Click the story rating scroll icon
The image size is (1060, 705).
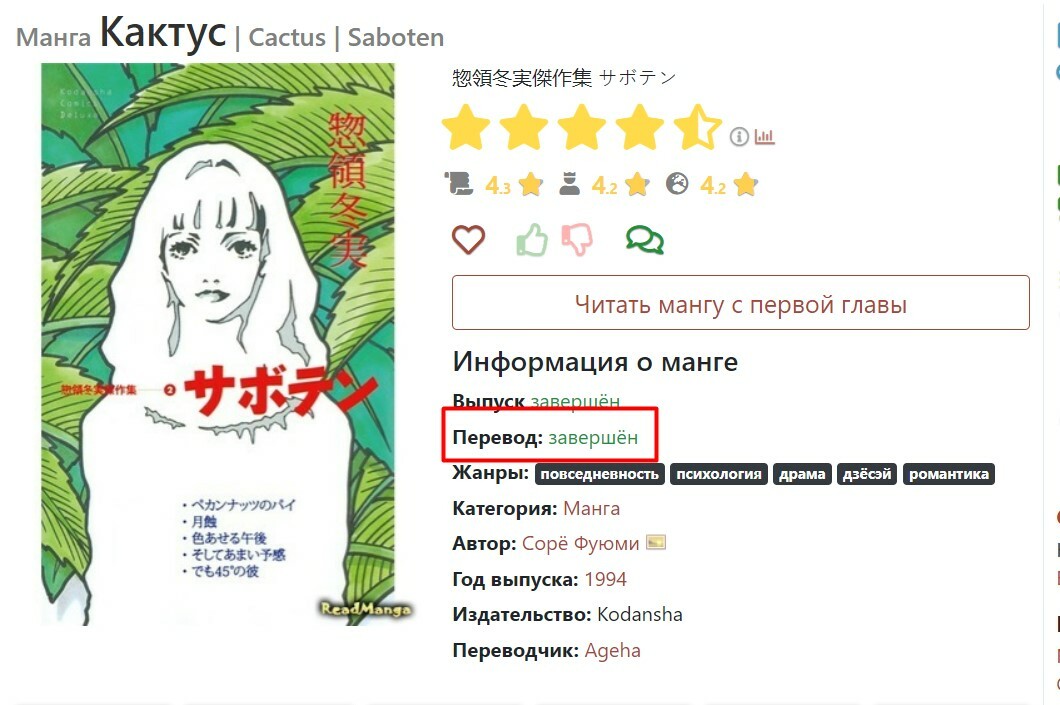pos(458,184)
